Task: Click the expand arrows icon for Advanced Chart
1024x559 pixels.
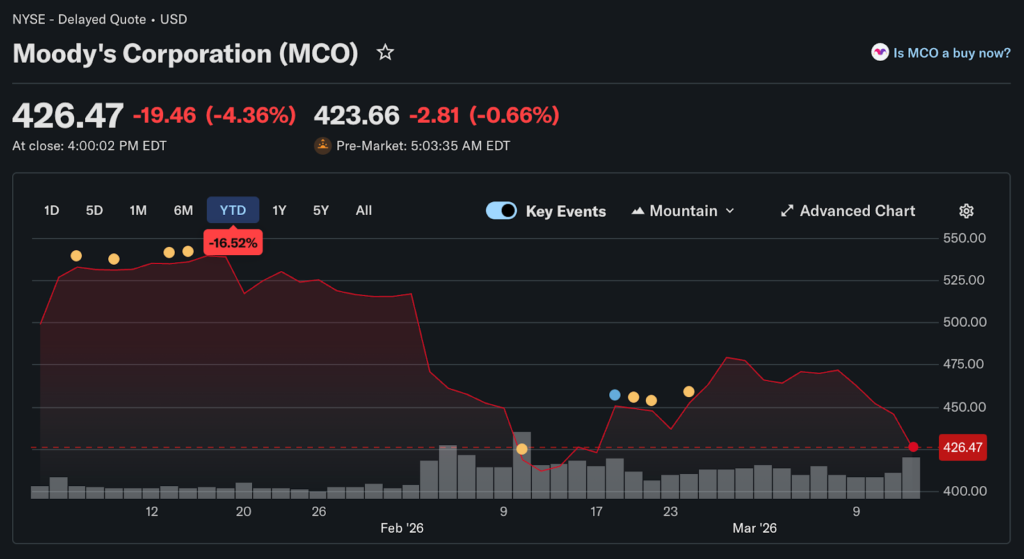Action: tap(787, 211)
